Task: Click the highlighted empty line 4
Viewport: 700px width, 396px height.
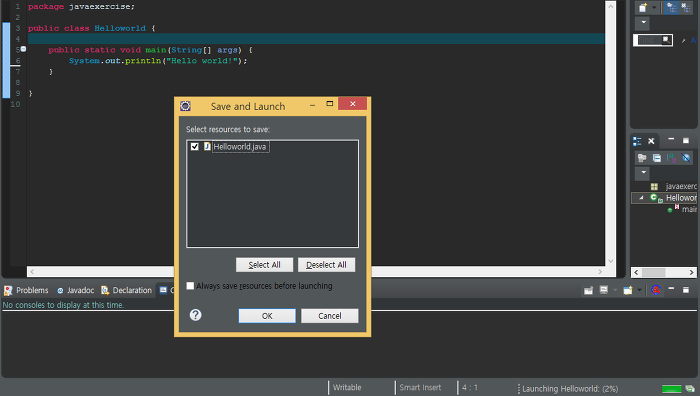Action: click(316, 39)
